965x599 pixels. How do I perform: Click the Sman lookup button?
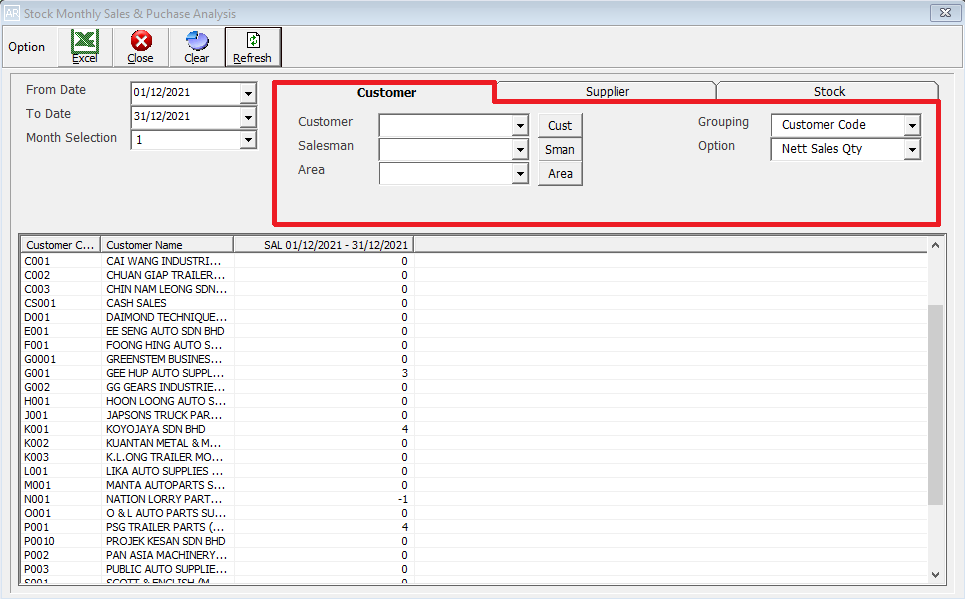(x=560, y=150)
